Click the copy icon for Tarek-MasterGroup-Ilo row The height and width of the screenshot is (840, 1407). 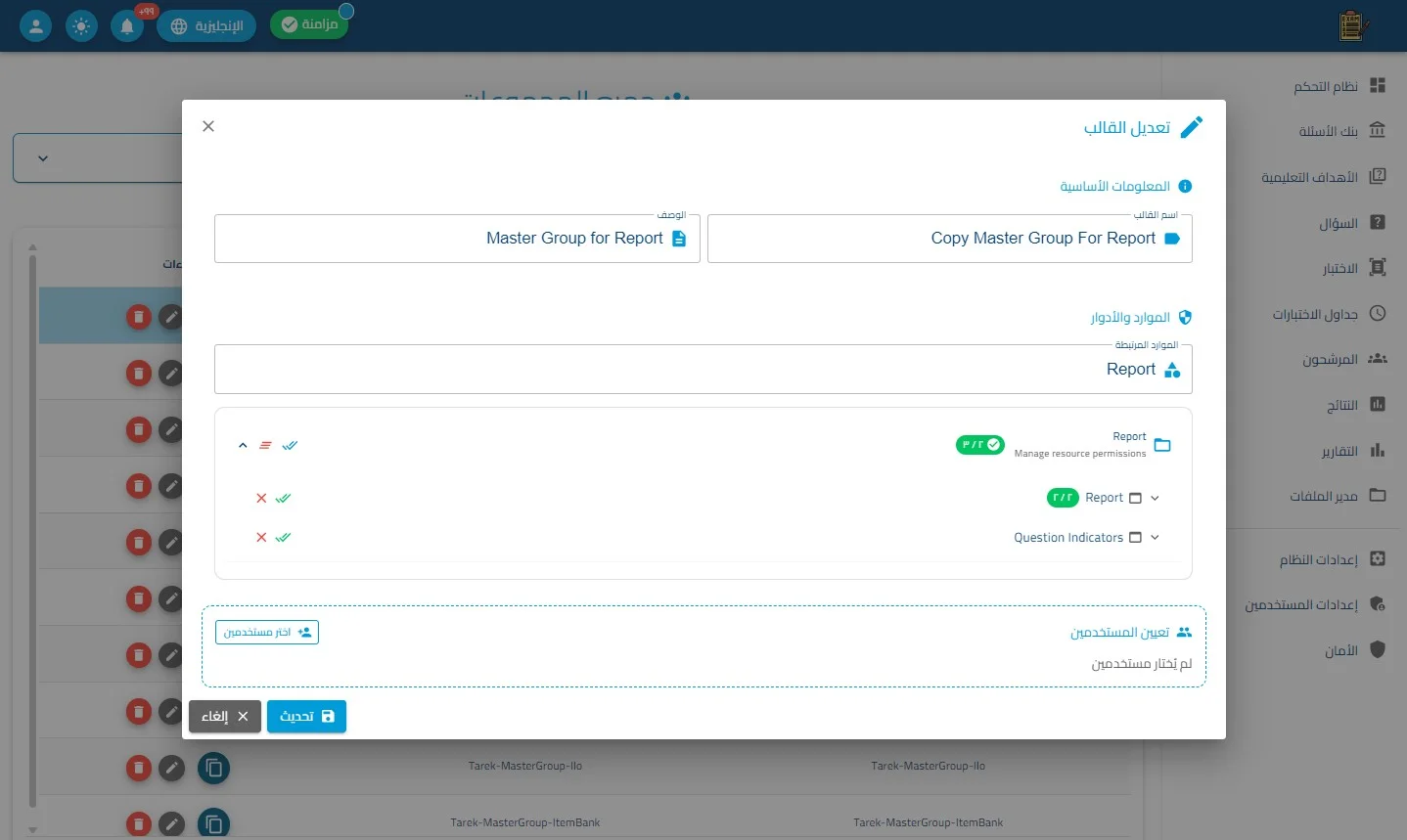(x=213, y=768)
